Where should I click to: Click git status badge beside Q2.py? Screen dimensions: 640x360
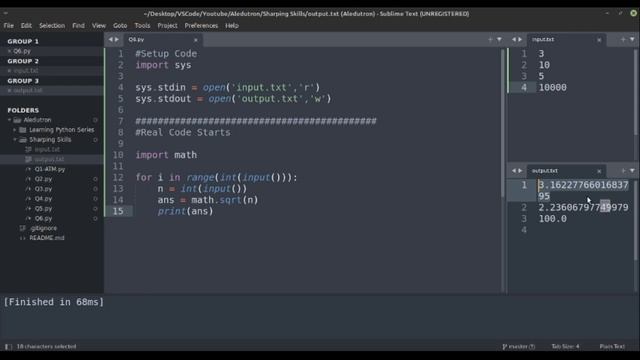click(95, 179)
